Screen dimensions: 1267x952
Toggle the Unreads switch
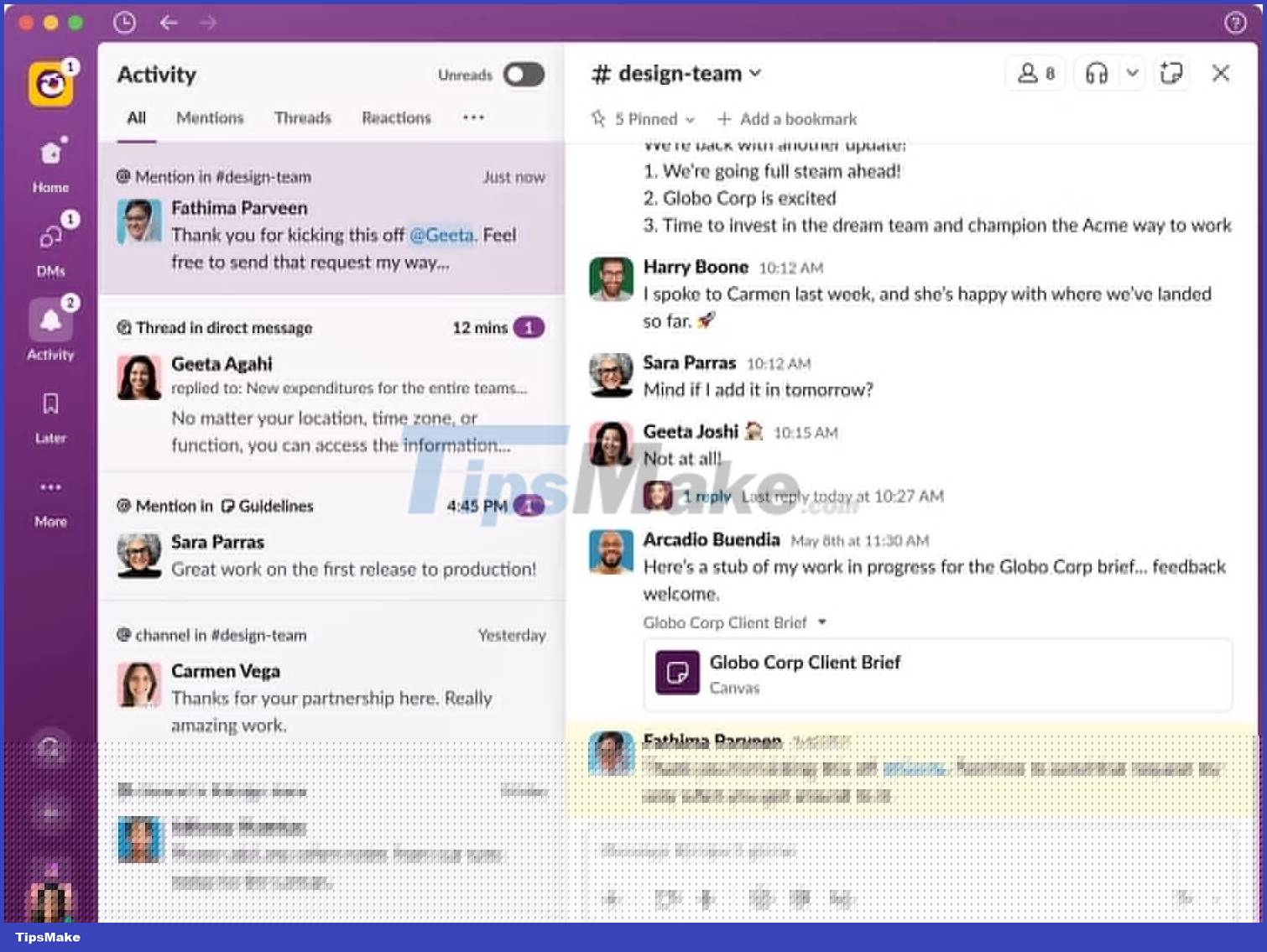[x=522, y=75]
